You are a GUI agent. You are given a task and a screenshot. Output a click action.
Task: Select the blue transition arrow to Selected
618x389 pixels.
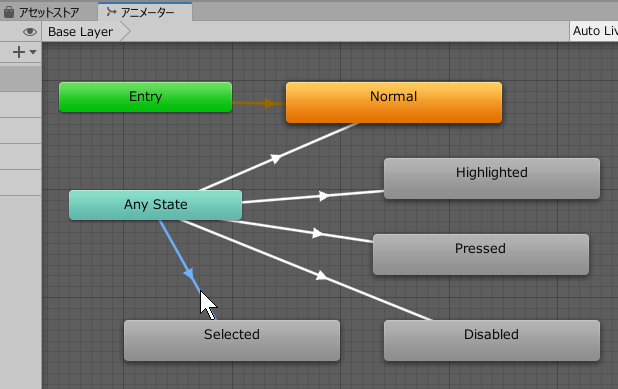pyautogui.click(x=189, y=273)
